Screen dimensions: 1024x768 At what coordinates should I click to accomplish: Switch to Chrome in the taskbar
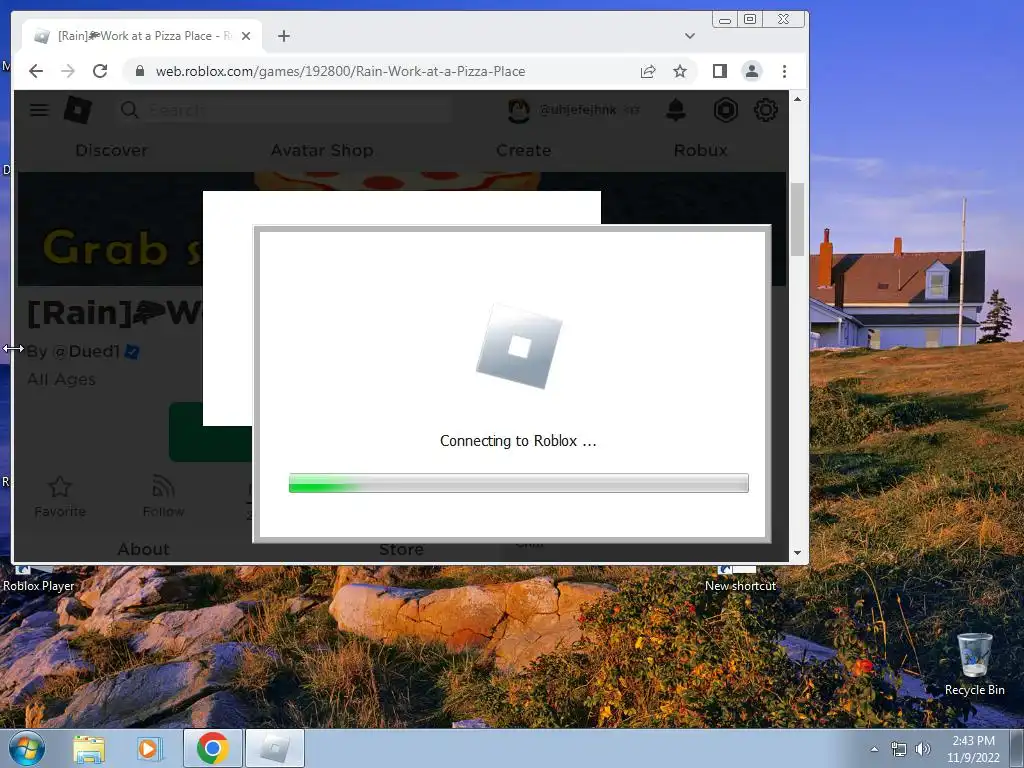(x=212, y=748)
